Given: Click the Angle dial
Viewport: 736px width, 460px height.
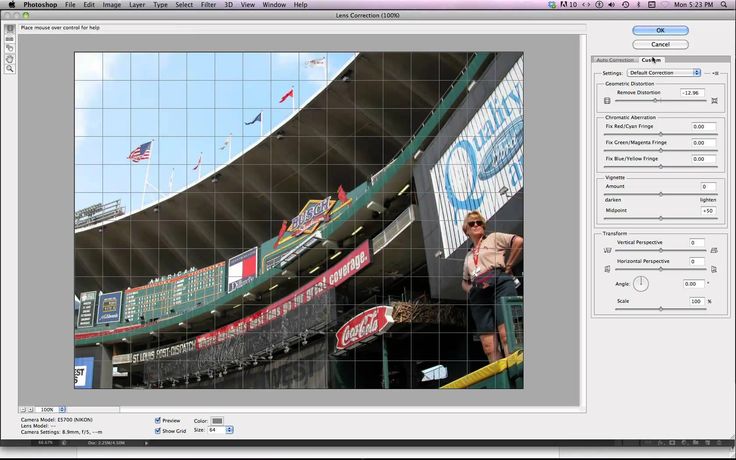Looking at the screenshot, I should click(x=641, y=284).
